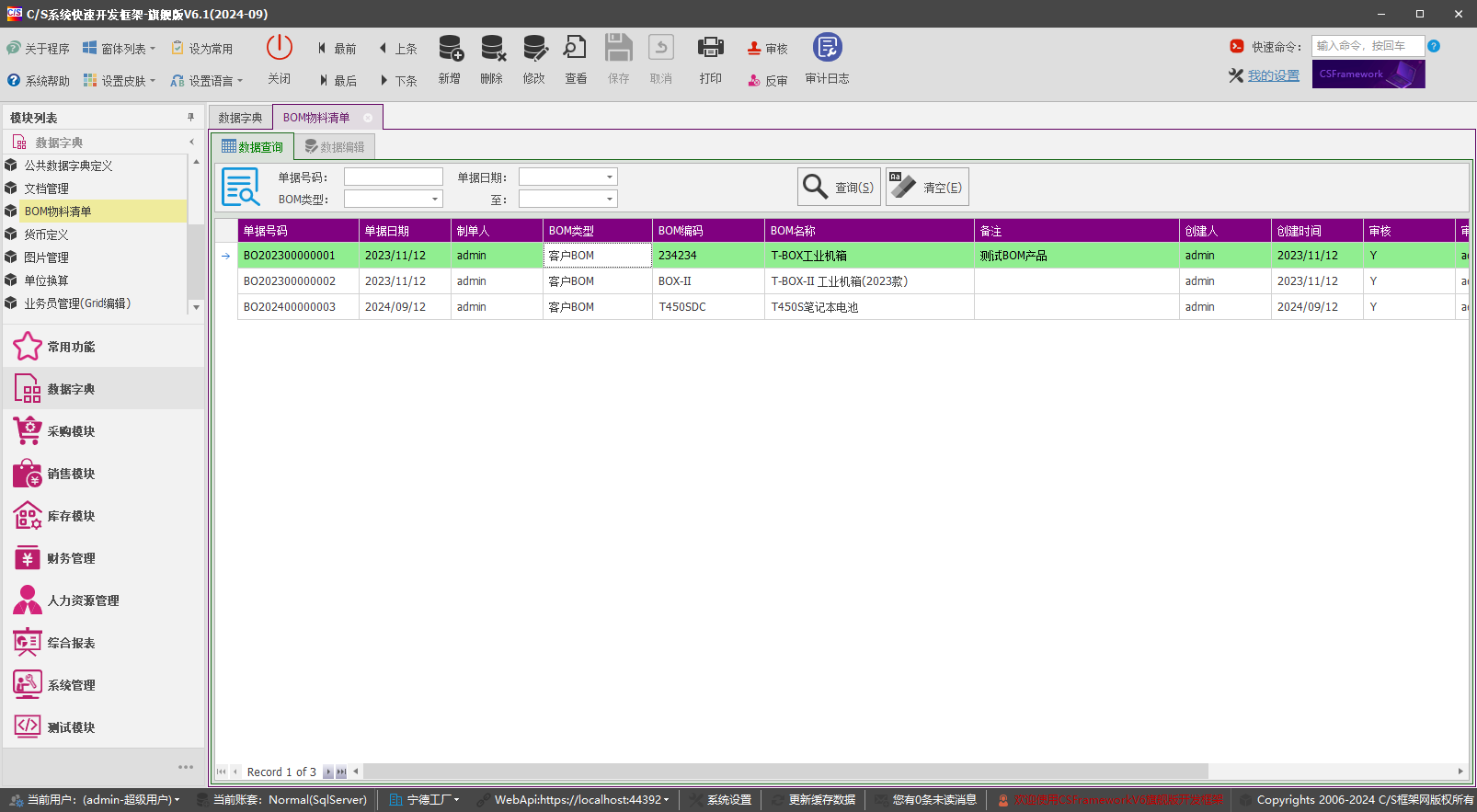Viewport: 1477px width, 812px height.
Task: Open 常用功能 star module
Action: 103,347
